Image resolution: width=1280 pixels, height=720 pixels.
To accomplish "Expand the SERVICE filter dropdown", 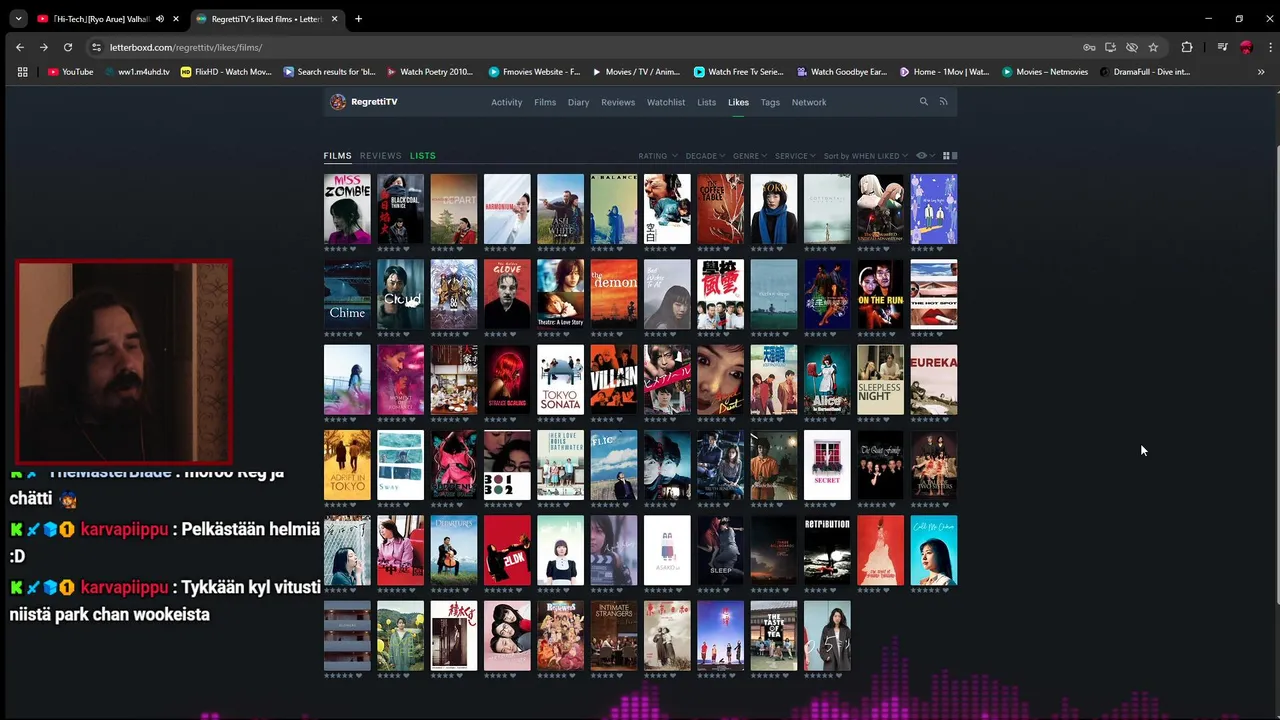I will [795, 156].
